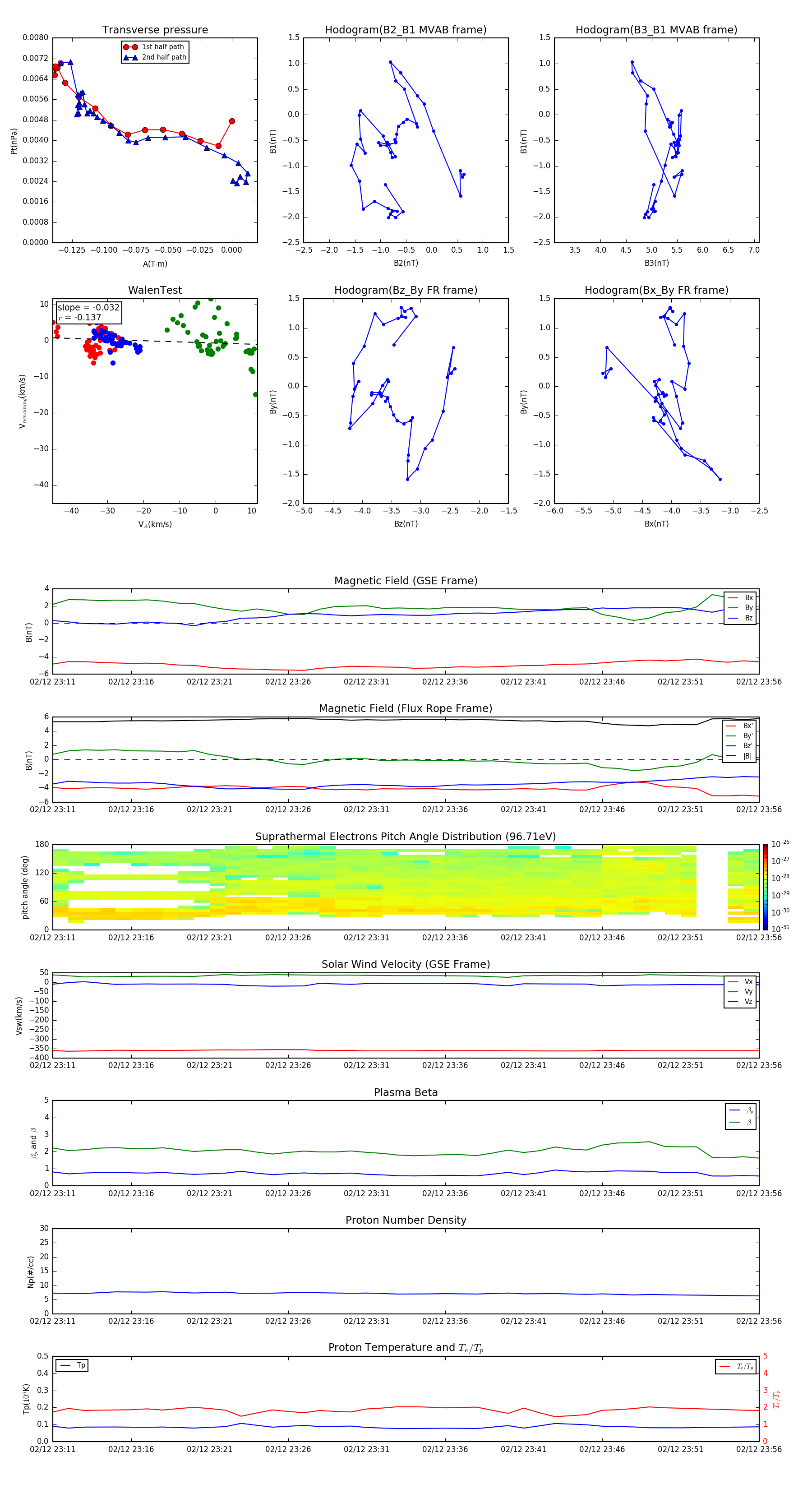
Task: Click 'Suprathermal Electrons Pitch Angle Distribution' title
Action: click(406, 837)
